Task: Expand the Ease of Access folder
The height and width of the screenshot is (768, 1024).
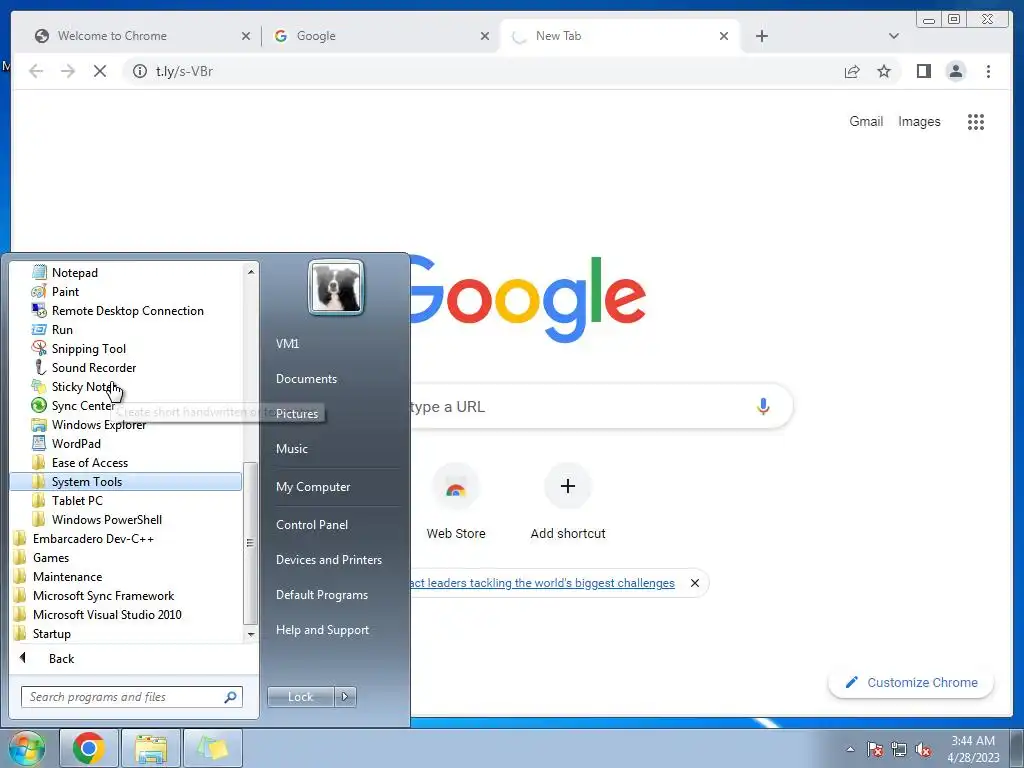Action: click(x=89, y=462)
